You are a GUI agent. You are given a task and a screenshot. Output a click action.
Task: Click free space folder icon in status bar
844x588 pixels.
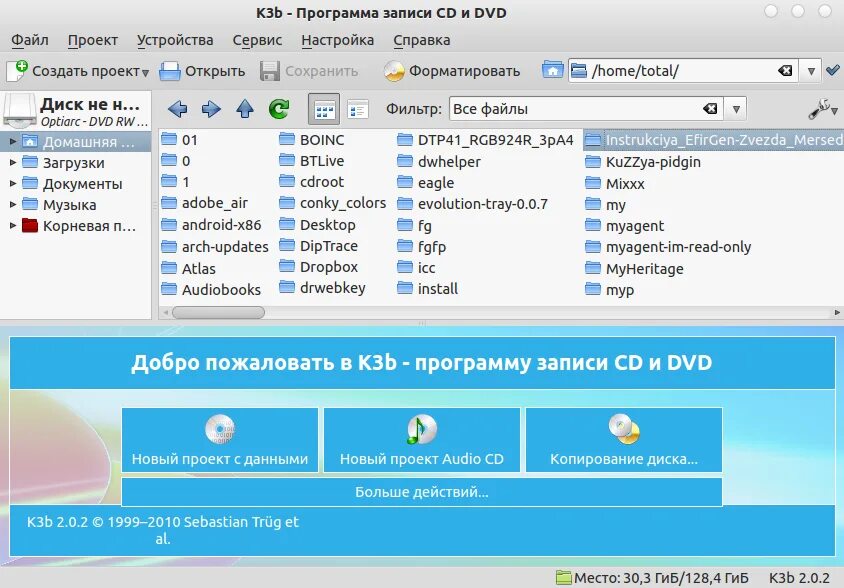[x=564, y=578]
